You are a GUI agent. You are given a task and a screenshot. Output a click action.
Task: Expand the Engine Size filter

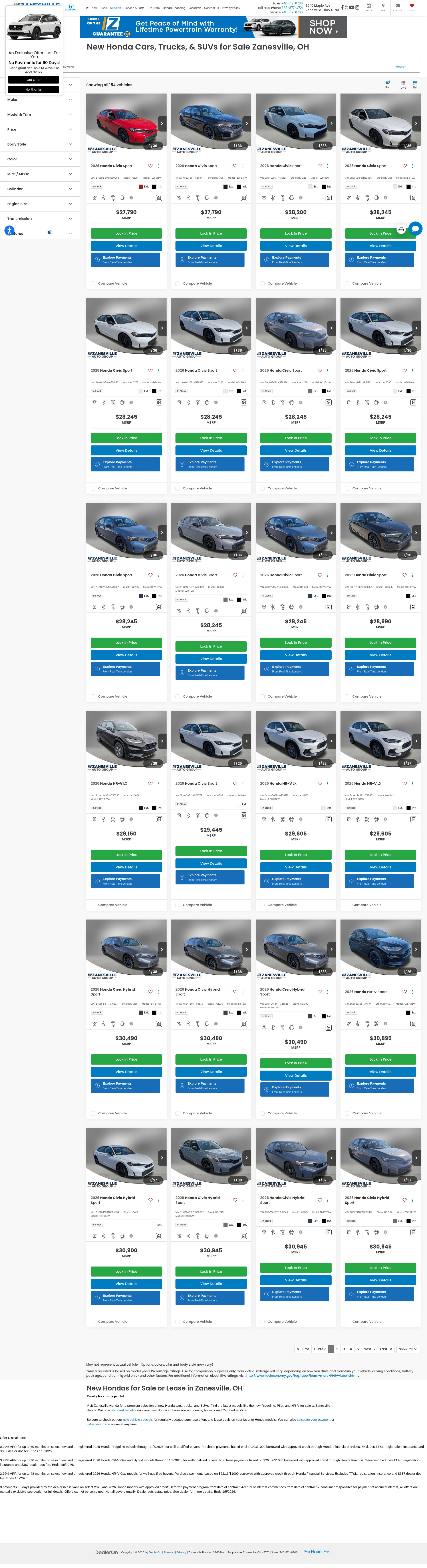click(x=40, y=204)
